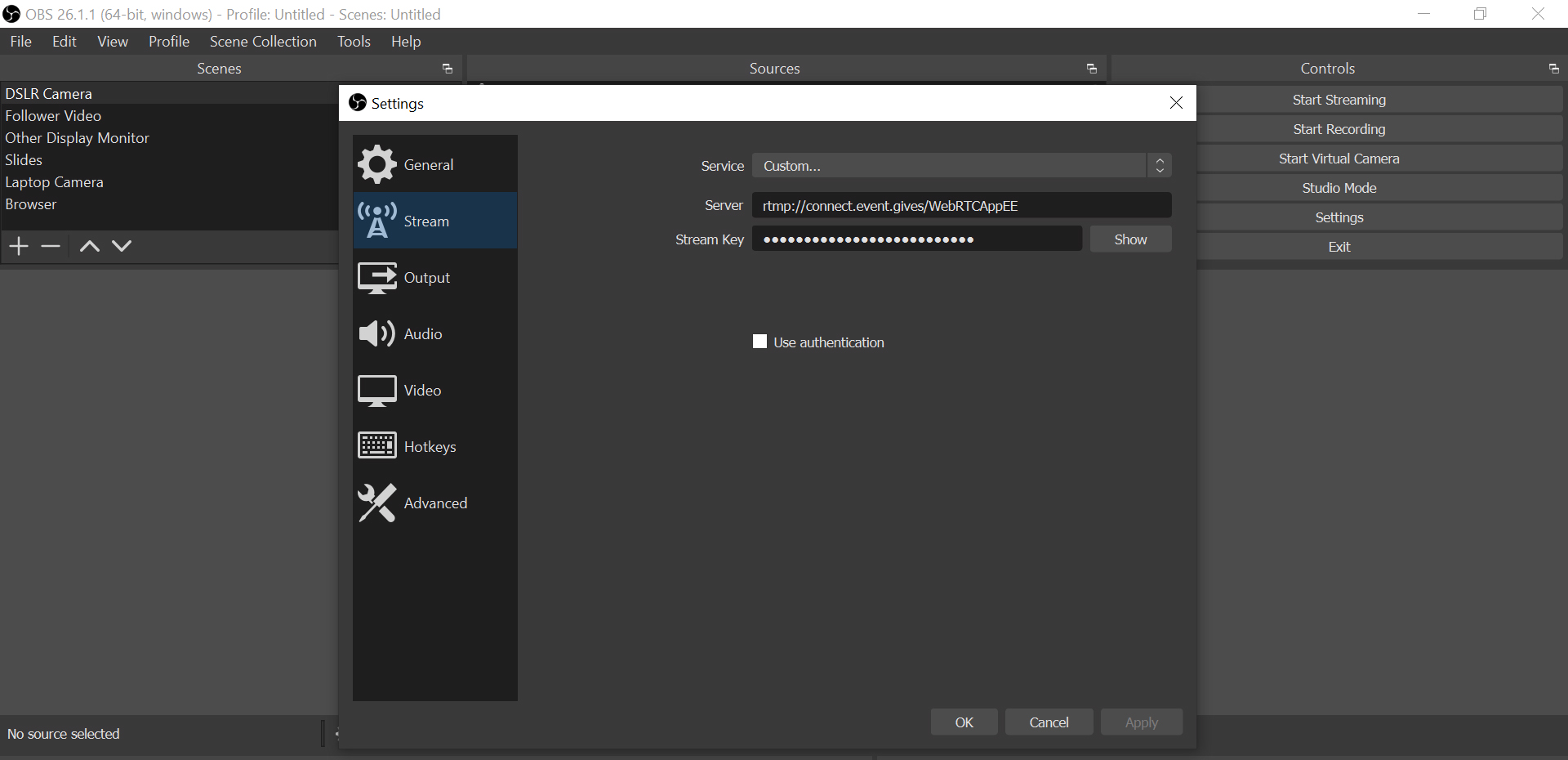Close the Settings dialog

(x=1176, y=103)
